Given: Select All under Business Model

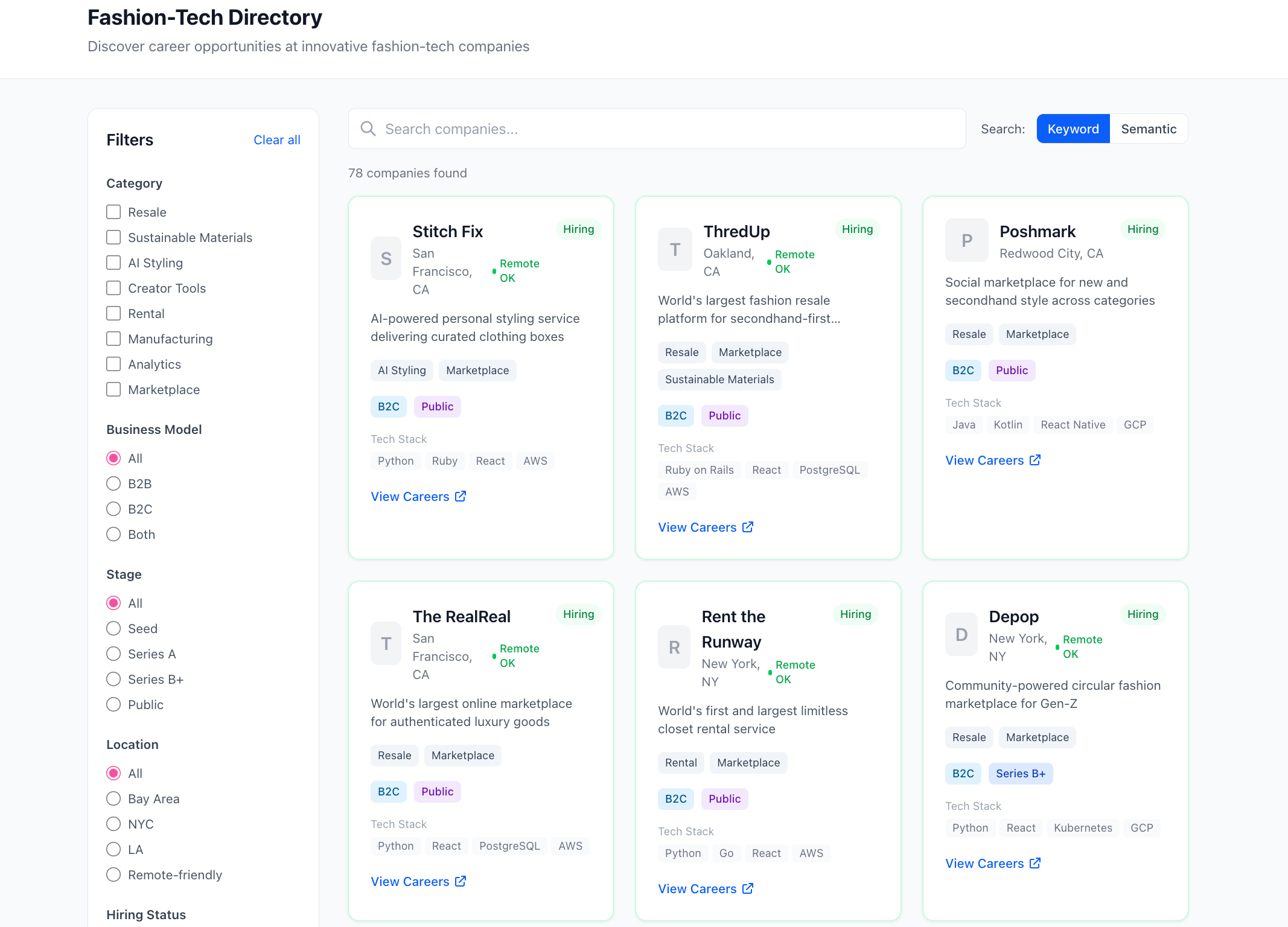Looking at the screenshot, I should point(113,458).
